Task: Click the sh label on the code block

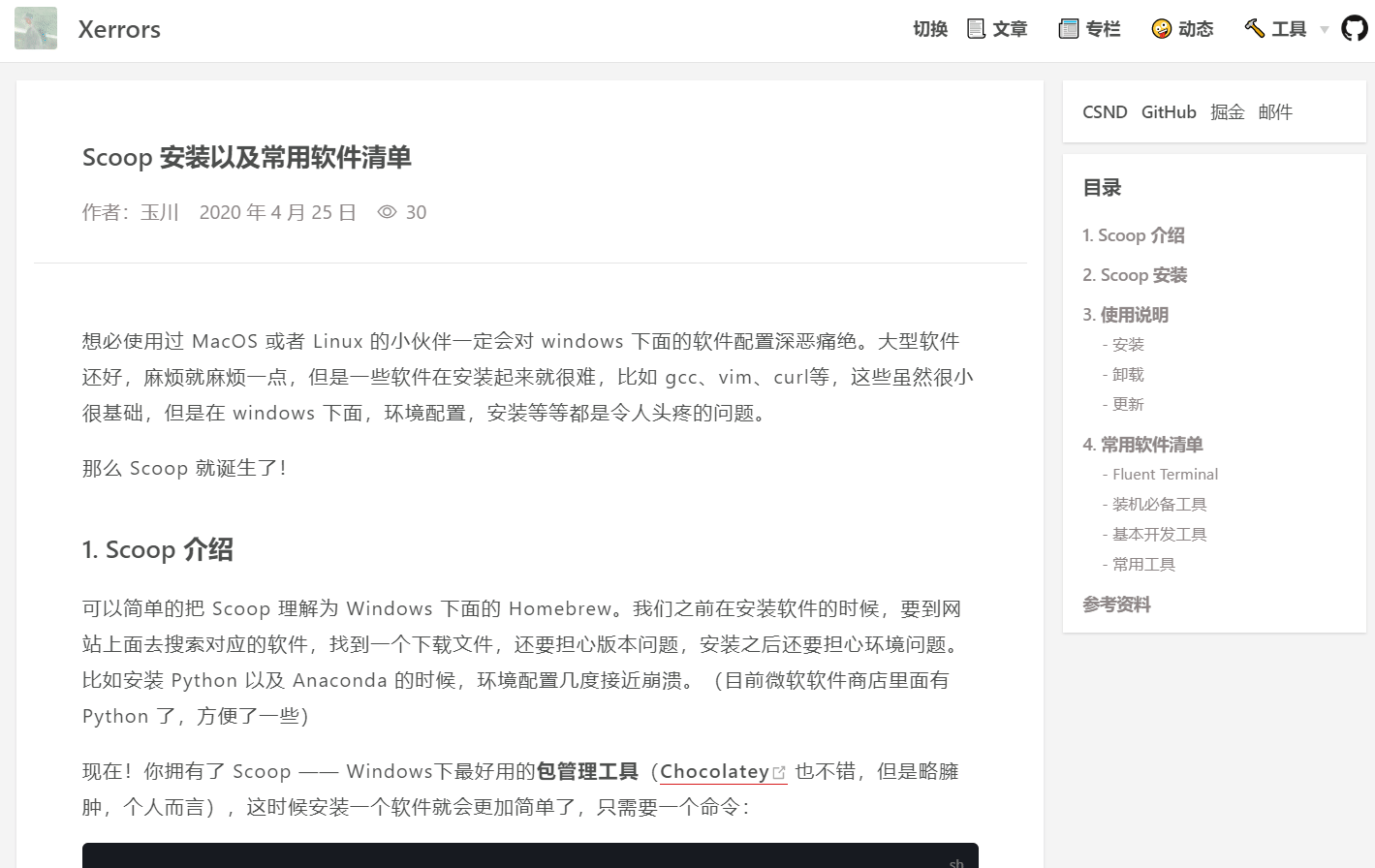Action: [x=956, y=861]
